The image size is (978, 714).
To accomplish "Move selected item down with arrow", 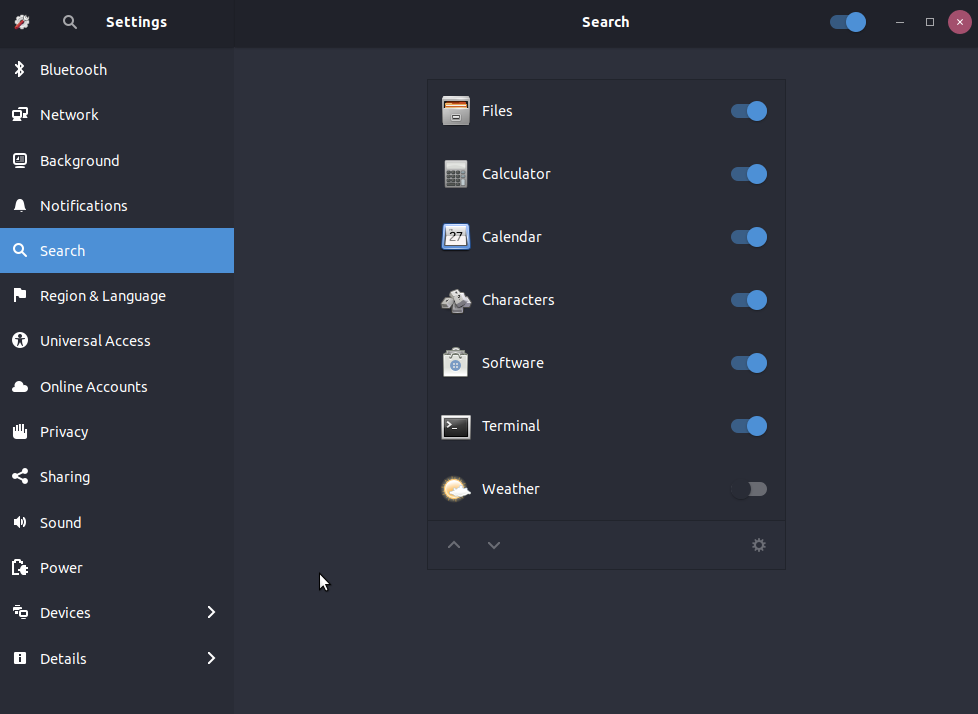I will coord(494,545).
